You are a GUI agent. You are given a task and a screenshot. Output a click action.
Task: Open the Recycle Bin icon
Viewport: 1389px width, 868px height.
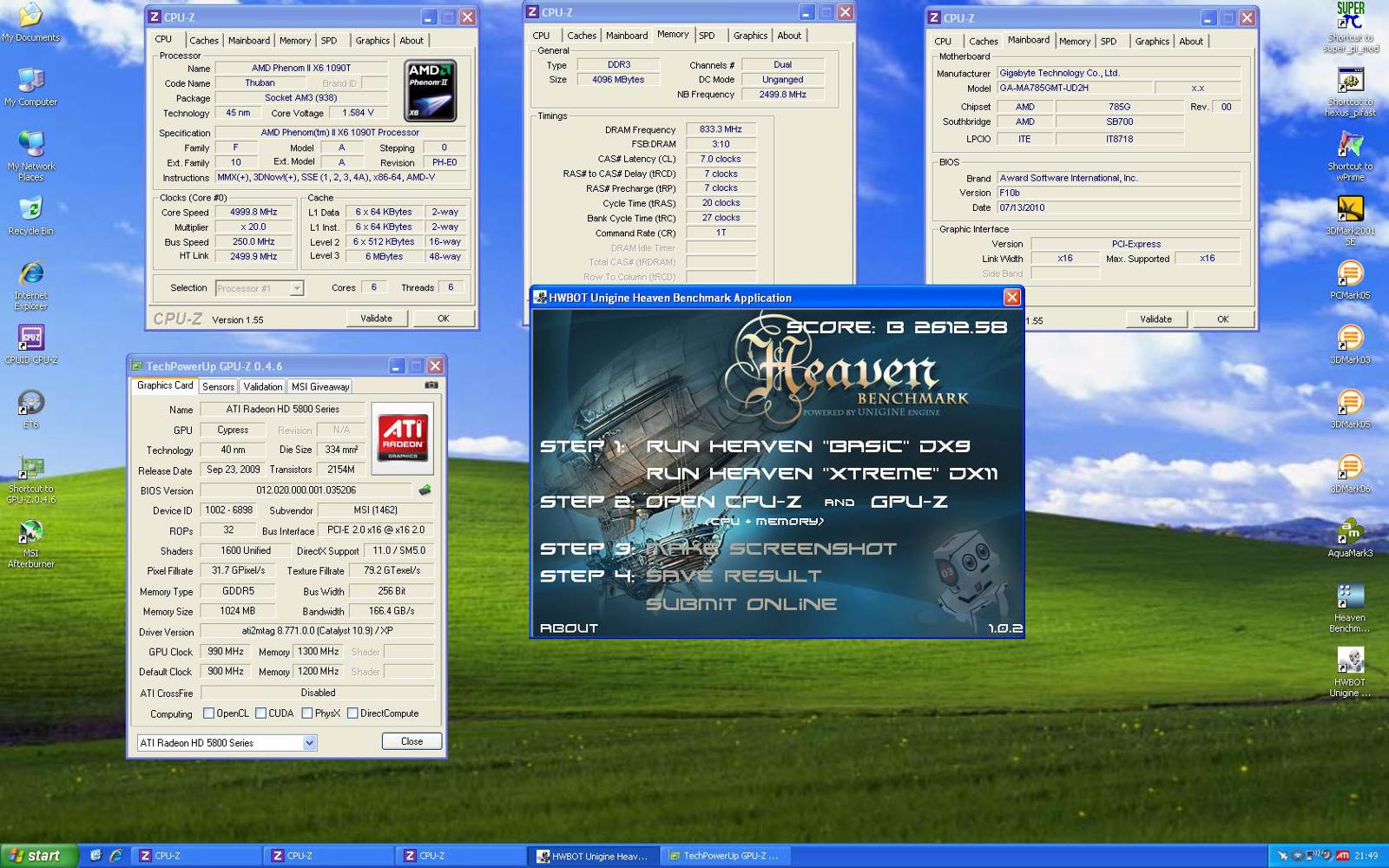pyautogui.click(x=30, y=215)
